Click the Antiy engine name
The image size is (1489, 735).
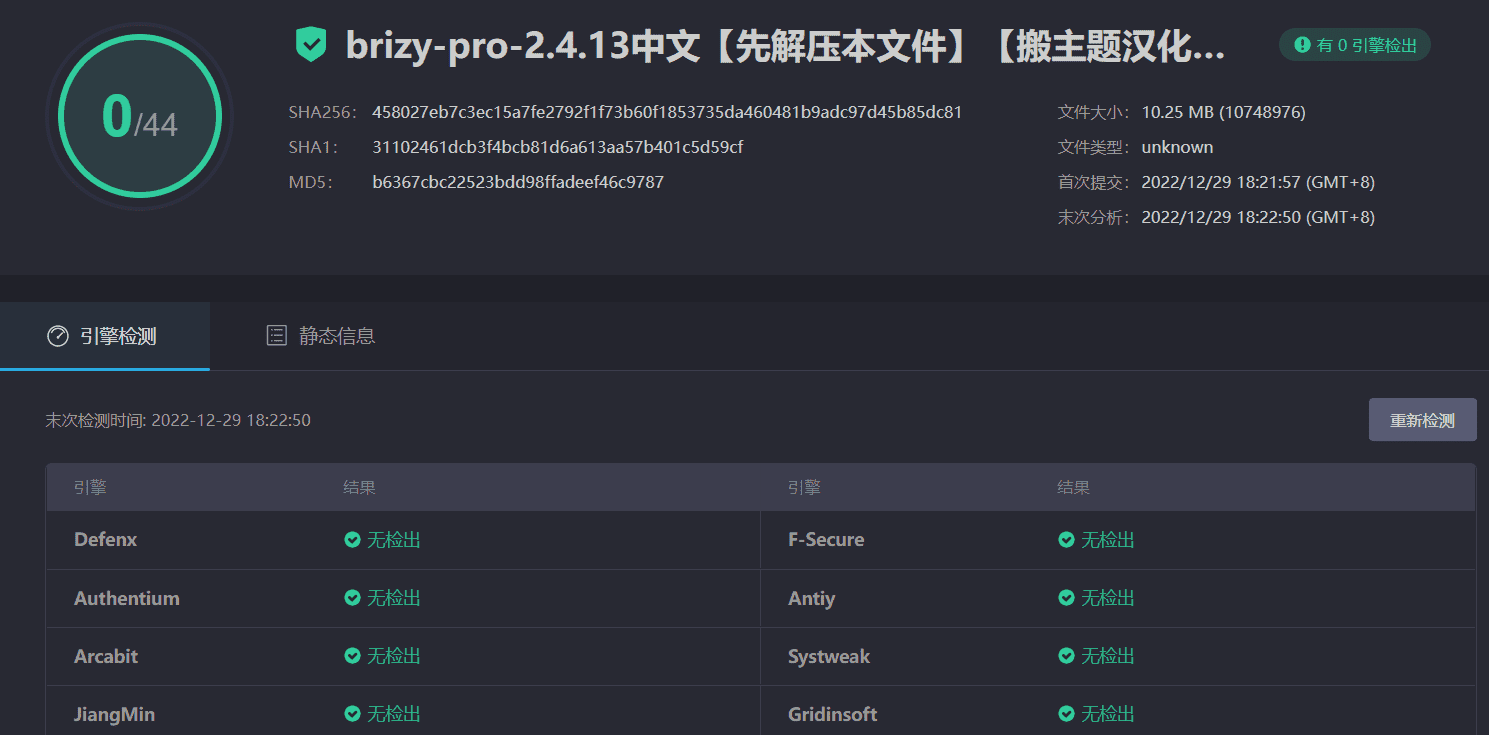811,598
